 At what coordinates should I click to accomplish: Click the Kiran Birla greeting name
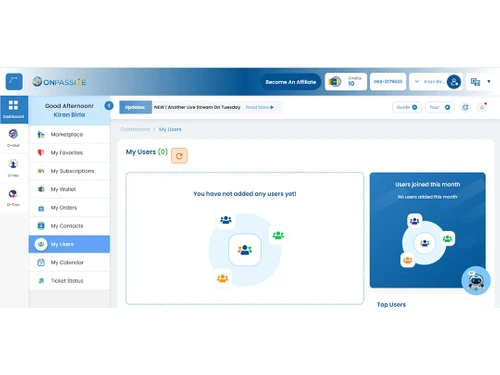pyautogui.click(x=69, y=115)
